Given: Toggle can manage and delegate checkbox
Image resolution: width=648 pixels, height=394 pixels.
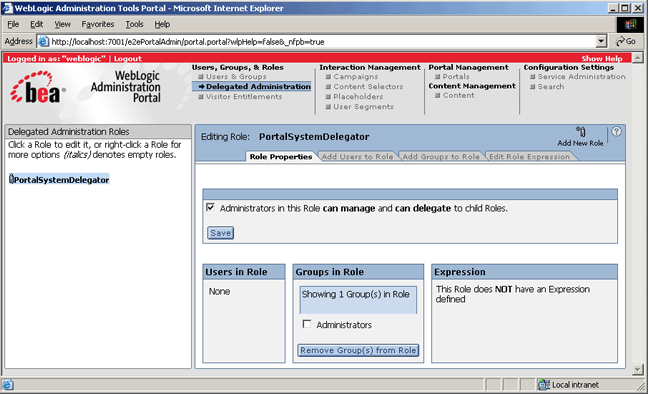Looking at the screenshot, I should click(x=210, y=207).
